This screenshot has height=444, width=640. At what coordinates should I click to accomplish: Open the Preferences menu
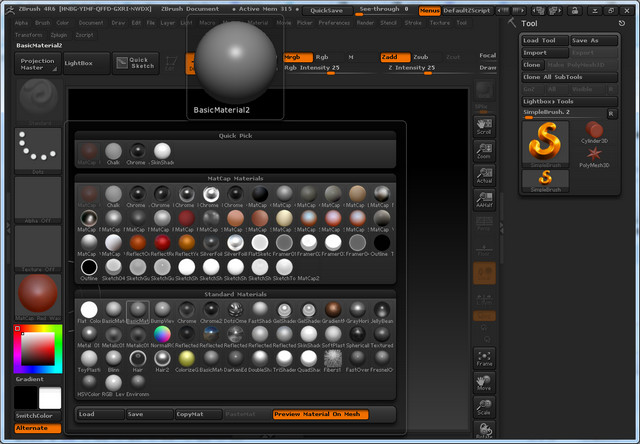coord(334,23)
